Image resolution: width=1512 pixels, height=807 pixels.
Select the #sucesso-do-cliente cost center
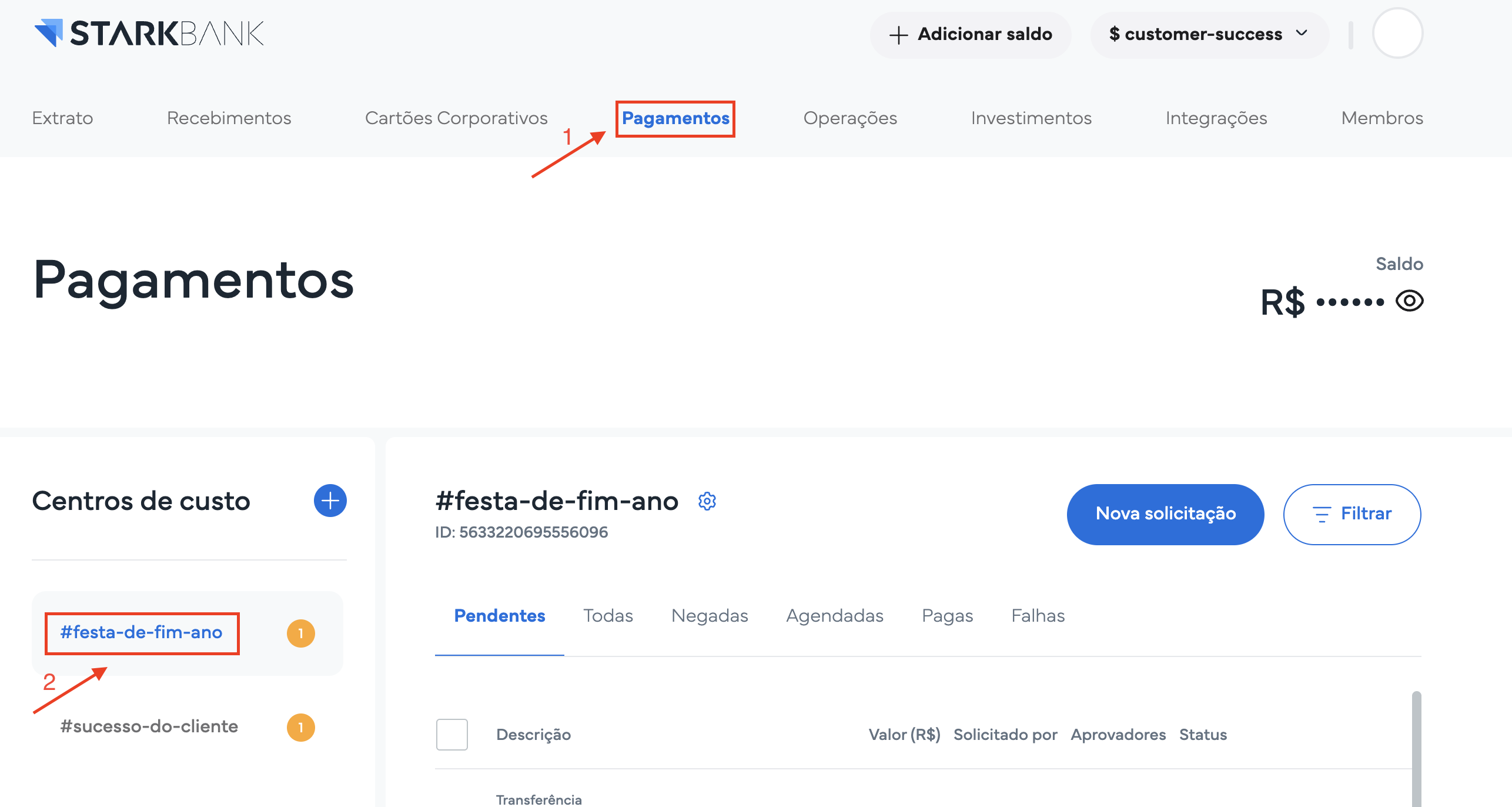pos(149,726)
